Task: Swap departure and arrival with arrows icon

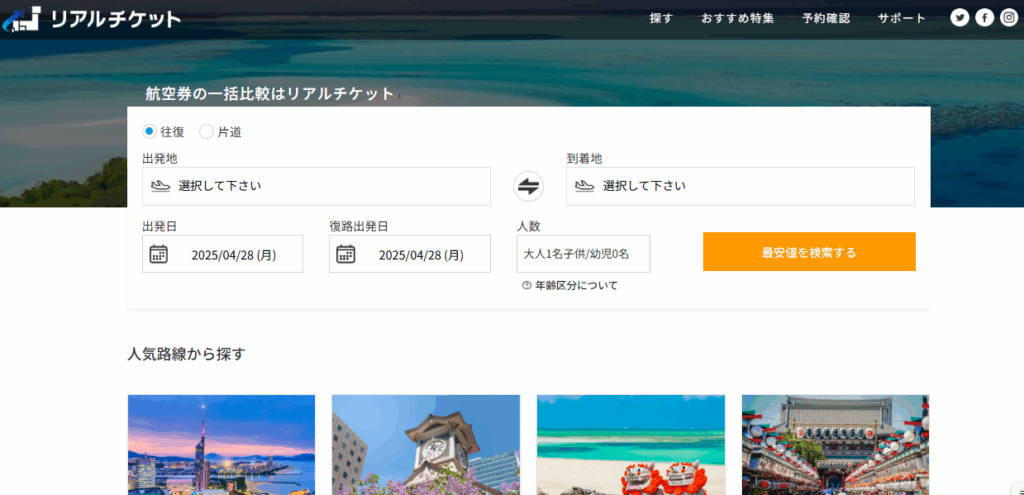Action: pyautogui.click(x=528, y=187)
